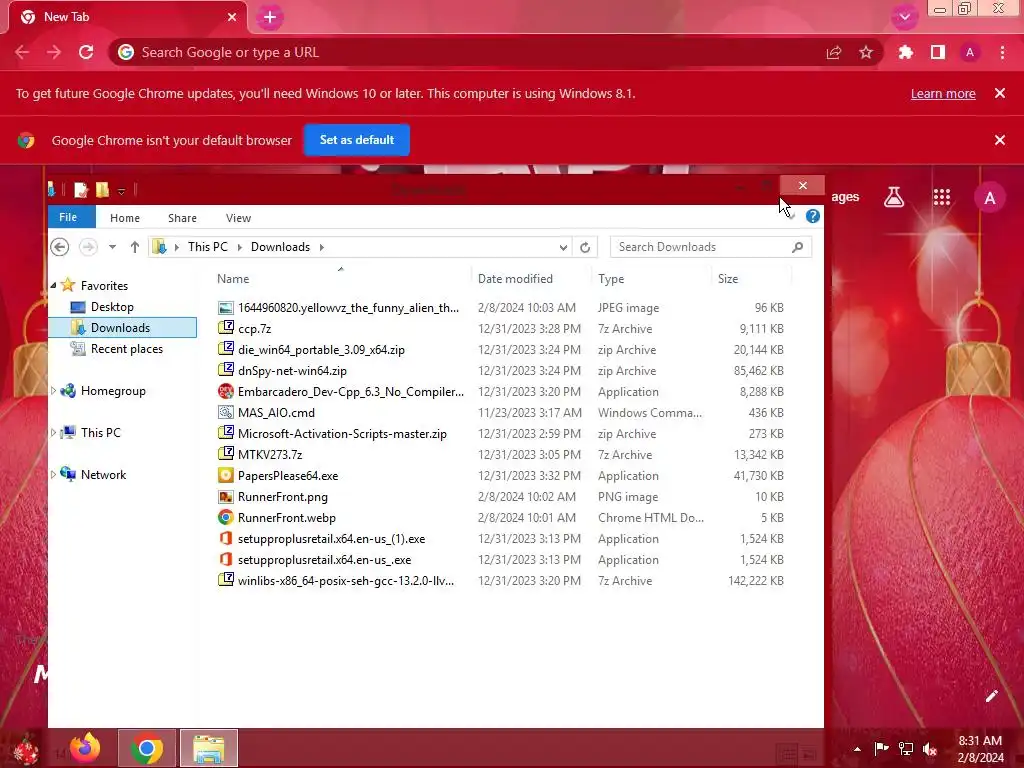The image size is (1024, 768).
Task: Open Quick Access Toolbar customize dropdown
Action: 121,191
